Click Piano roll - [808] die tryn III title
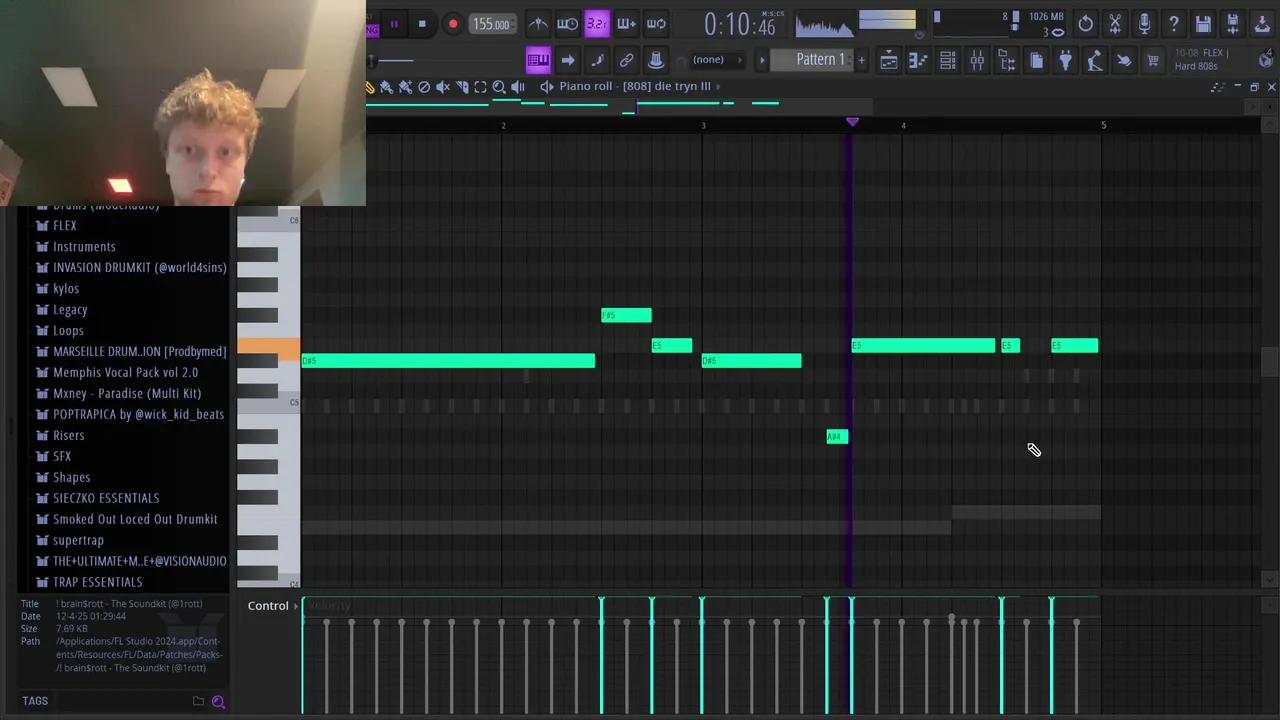1280x720 pixels. (x=635, y=86)
